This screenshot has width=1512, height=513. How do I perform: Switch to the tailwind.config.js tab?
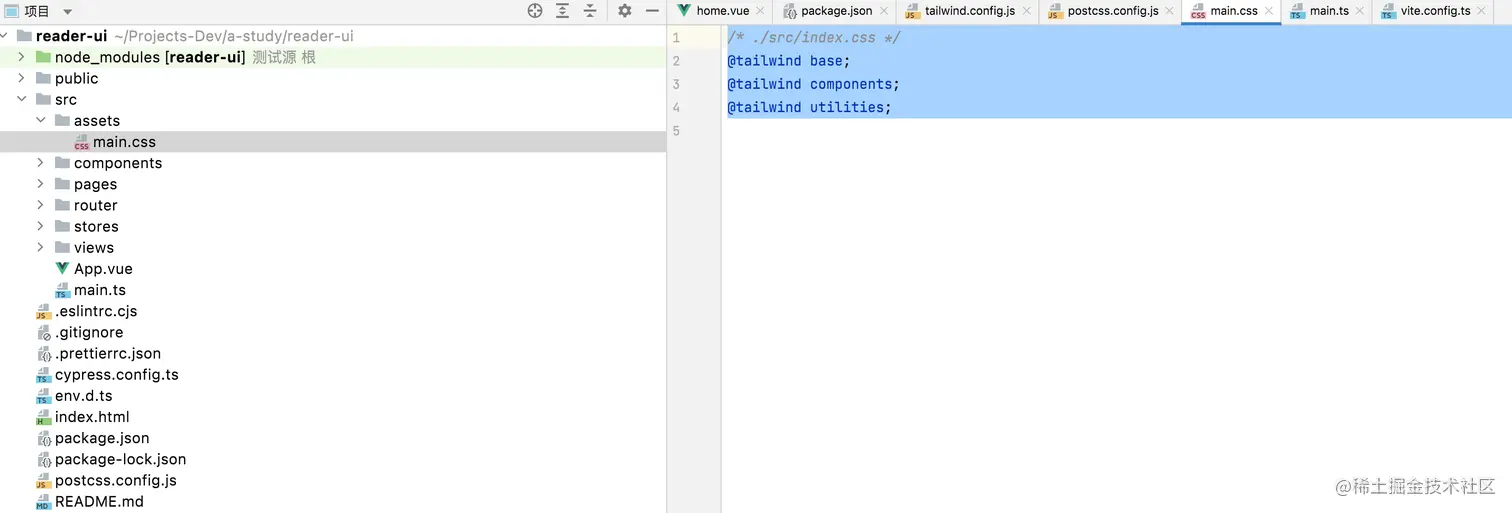970,11
